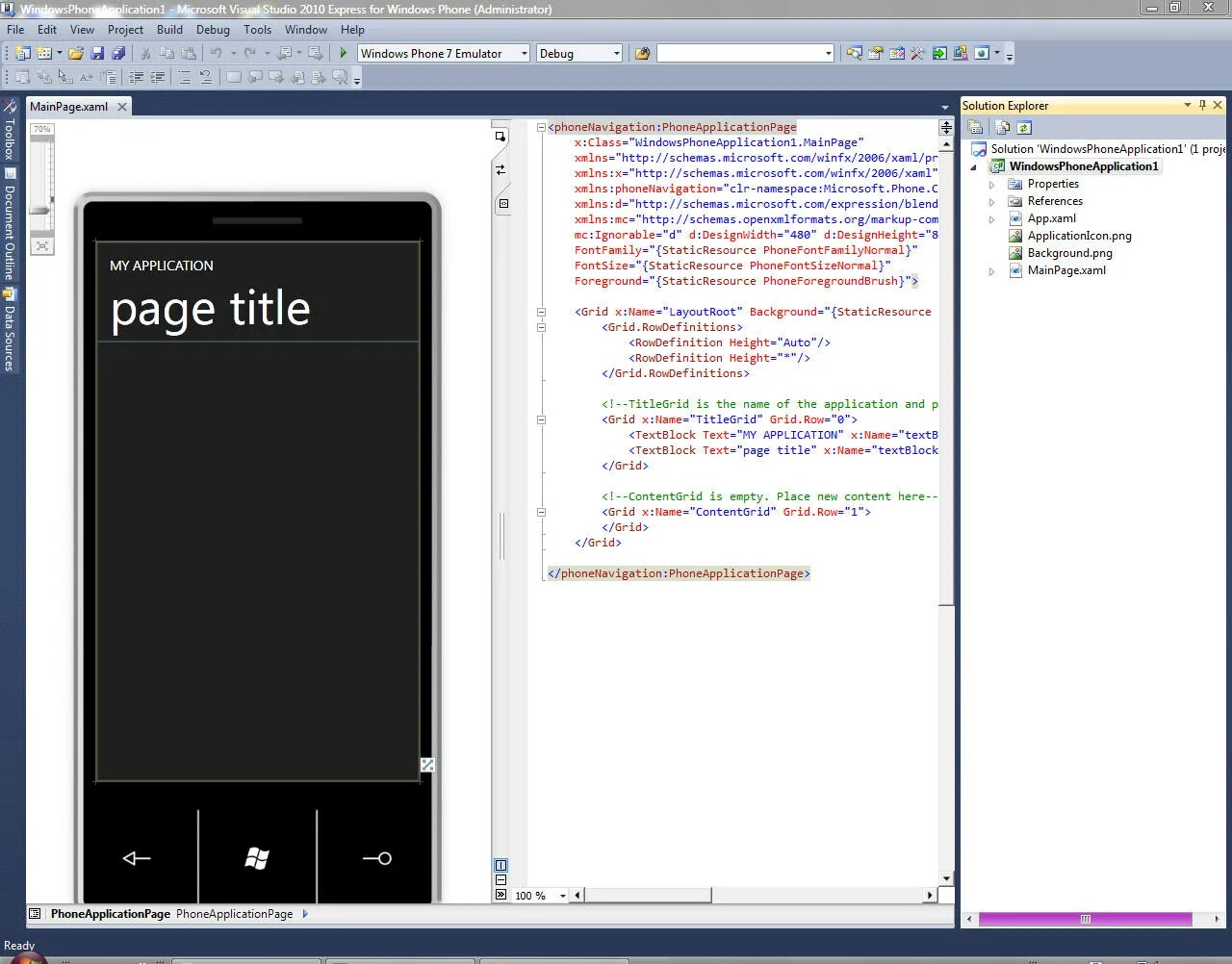
Task: Click the Comment out selected lines icon
Action: pyautogui.click(x=184, y=77)
